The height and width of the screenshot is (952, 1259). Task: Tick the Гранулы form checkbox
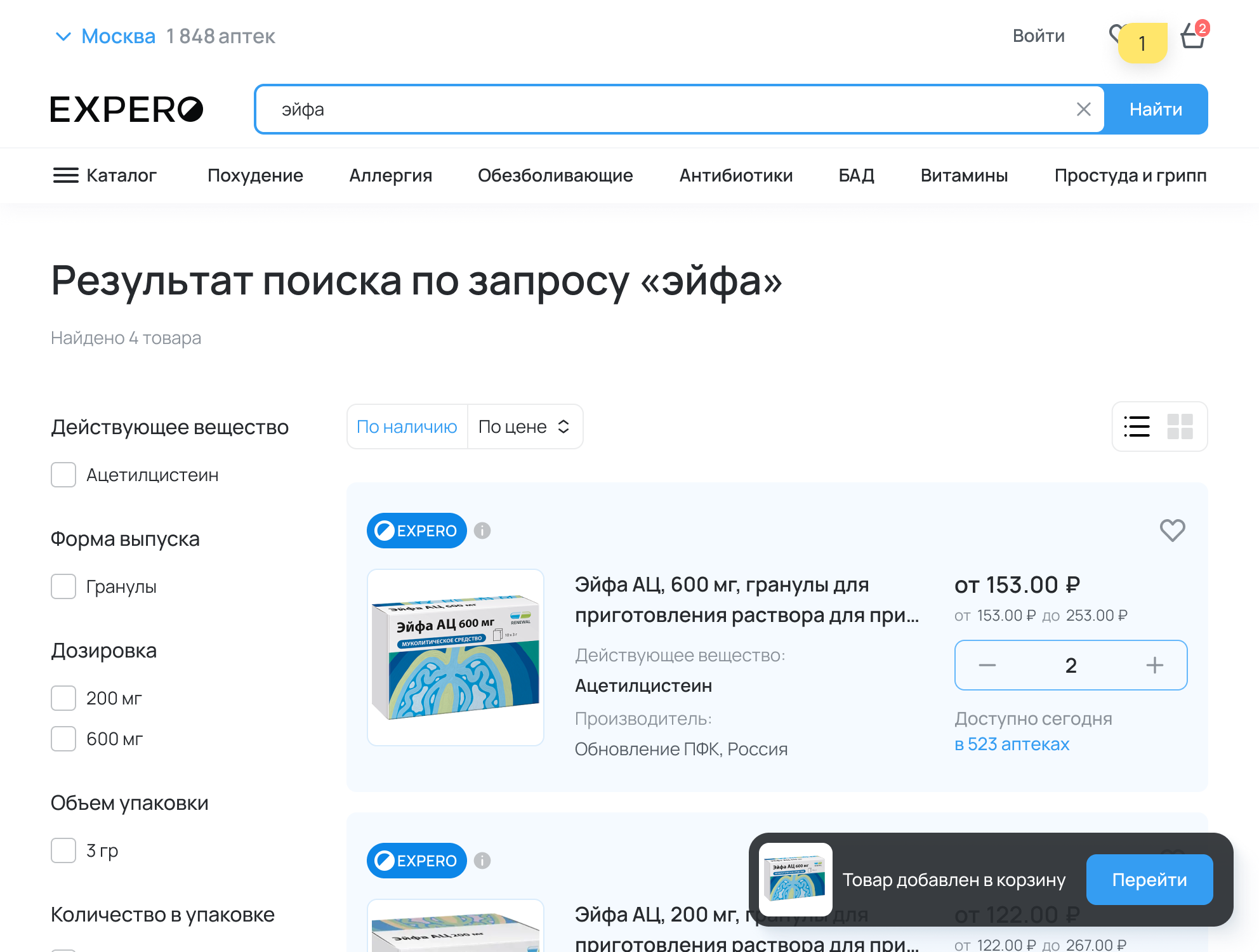[63, 586]
